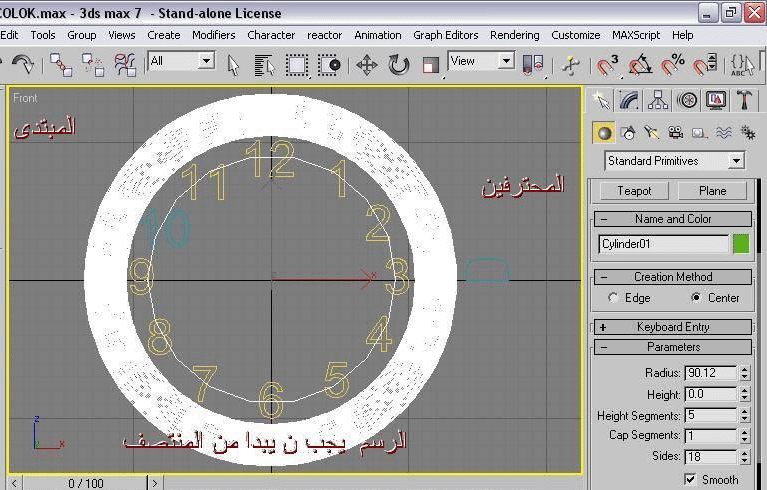Open the All selection filter dropdown
This screenshot has width=767, height=490.
(180, 61)
